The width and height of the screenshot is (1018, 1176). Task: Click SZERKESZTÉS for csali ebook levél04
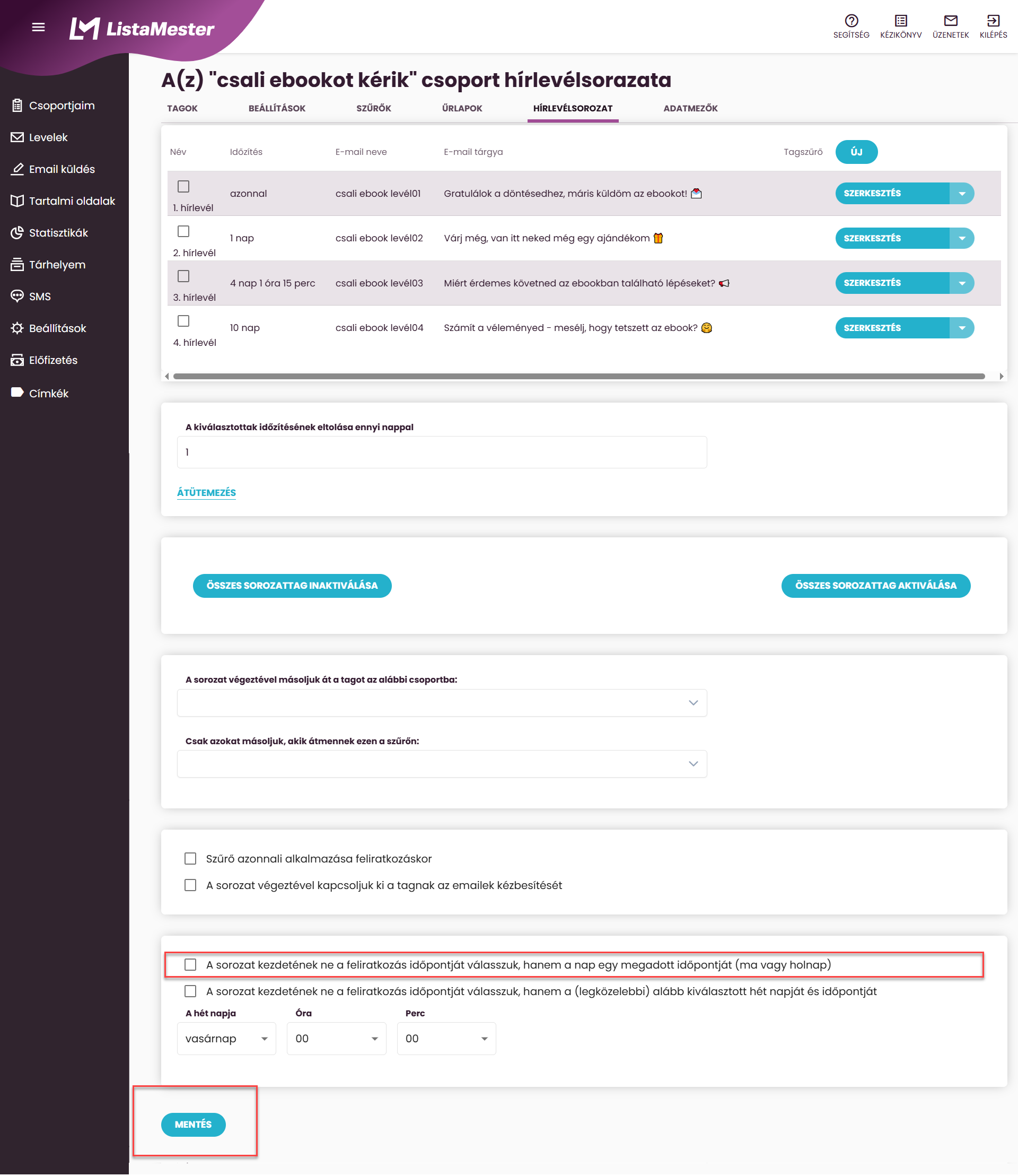click(892, 328)
